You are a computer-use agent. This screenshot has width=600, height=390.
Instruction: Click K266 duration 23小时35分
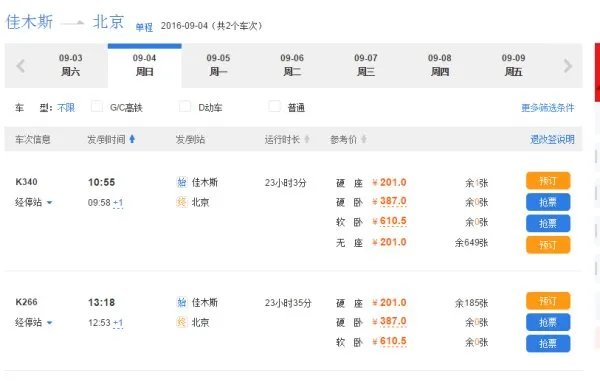point(288,303)
